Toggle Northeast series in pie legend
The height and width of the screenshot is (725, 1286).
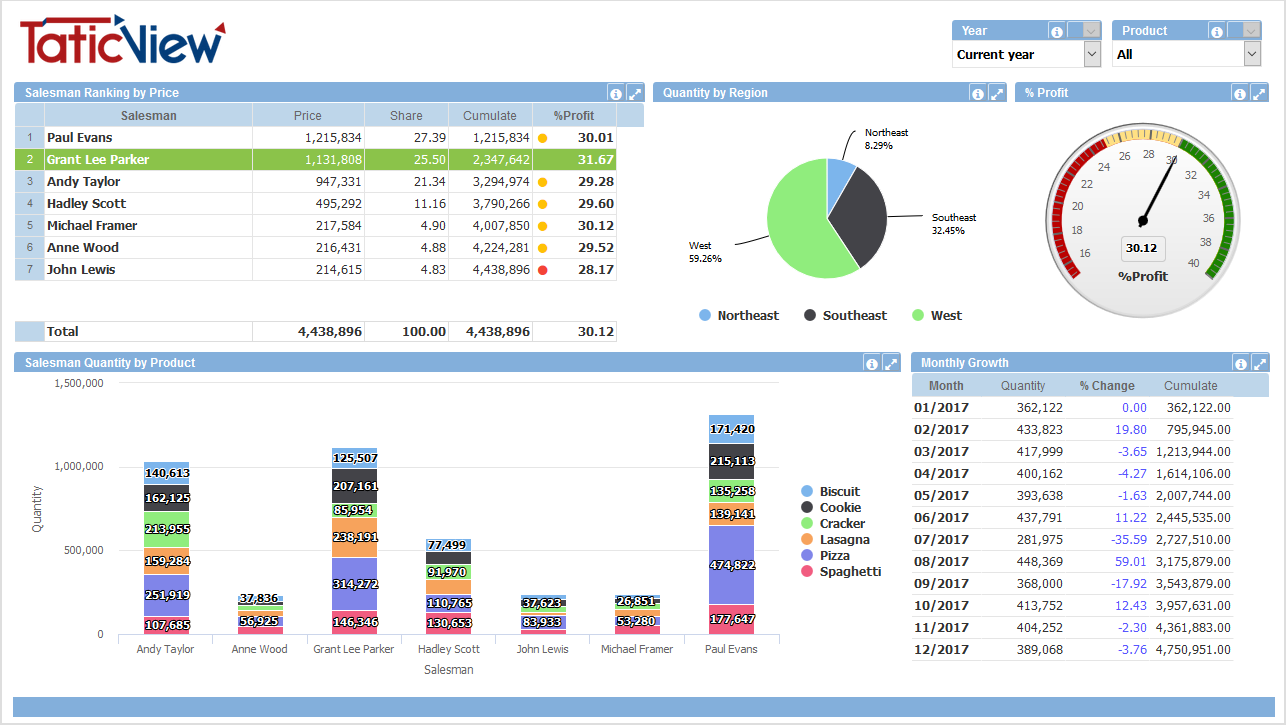tap(738, 316)
